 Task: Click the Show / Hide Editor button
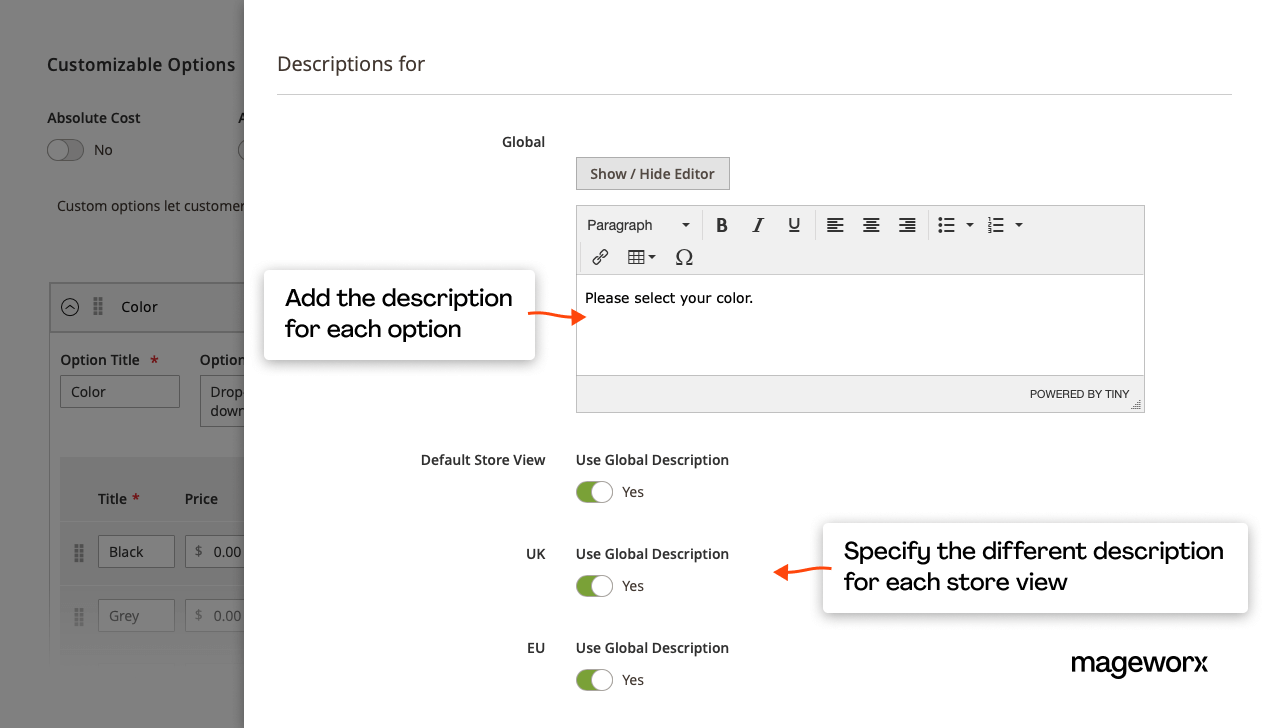pyautogui.click(x=652, y=173)
